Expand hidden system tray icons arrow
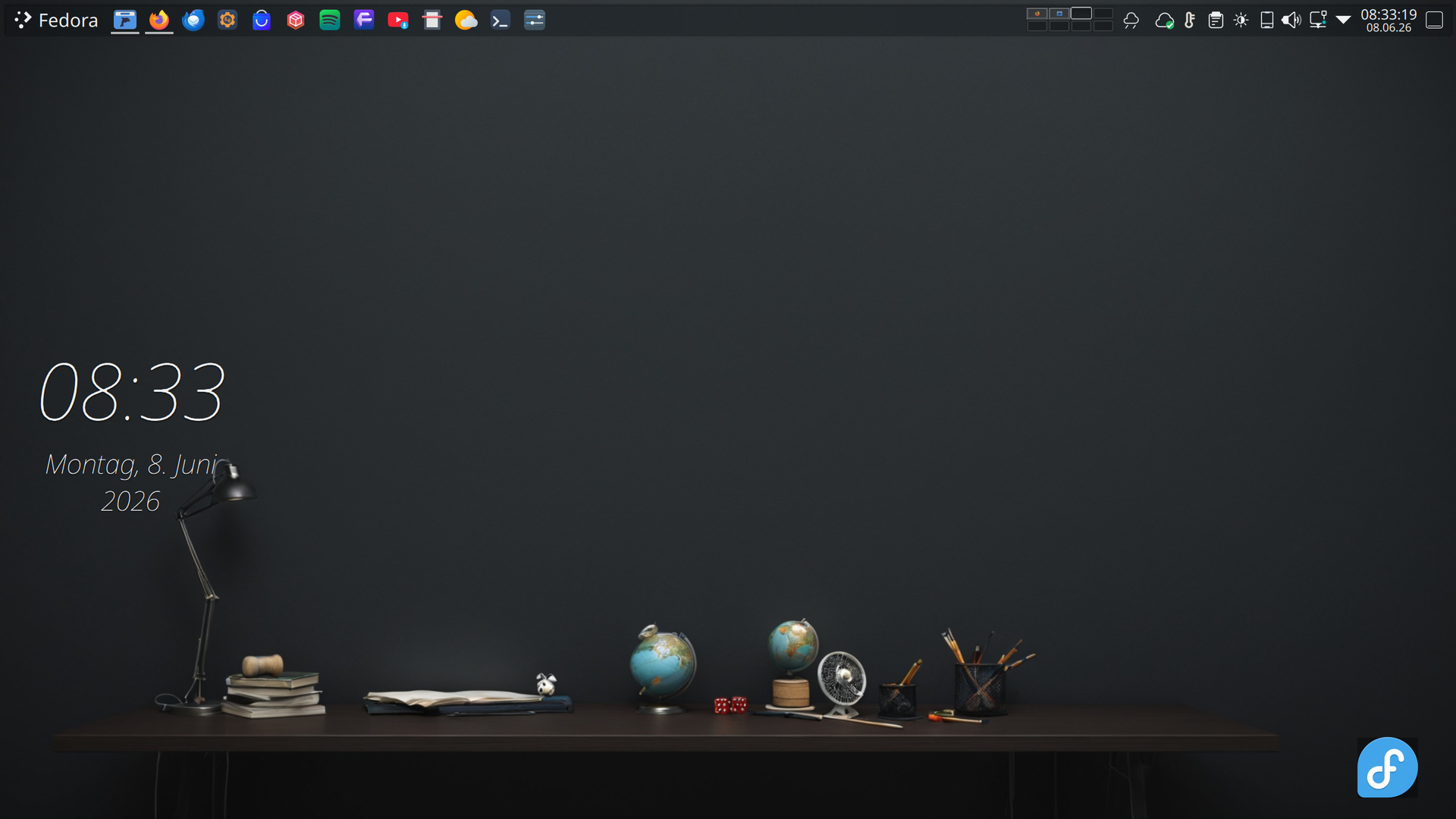 coord(1343,20)
